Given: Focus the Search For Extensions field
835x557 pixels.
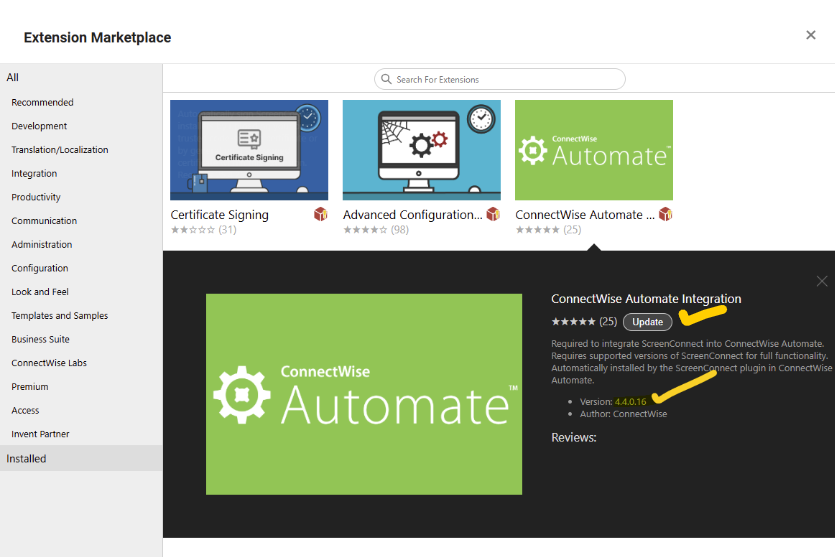Looking at the screenshot, I should point(500,79).
